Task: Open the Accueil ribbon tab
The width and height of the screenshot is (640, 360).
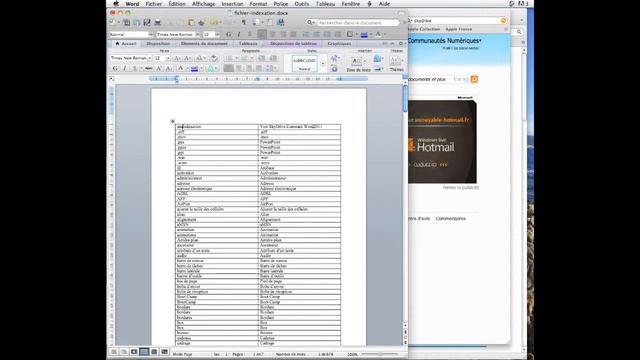Action: coord(126,43)
